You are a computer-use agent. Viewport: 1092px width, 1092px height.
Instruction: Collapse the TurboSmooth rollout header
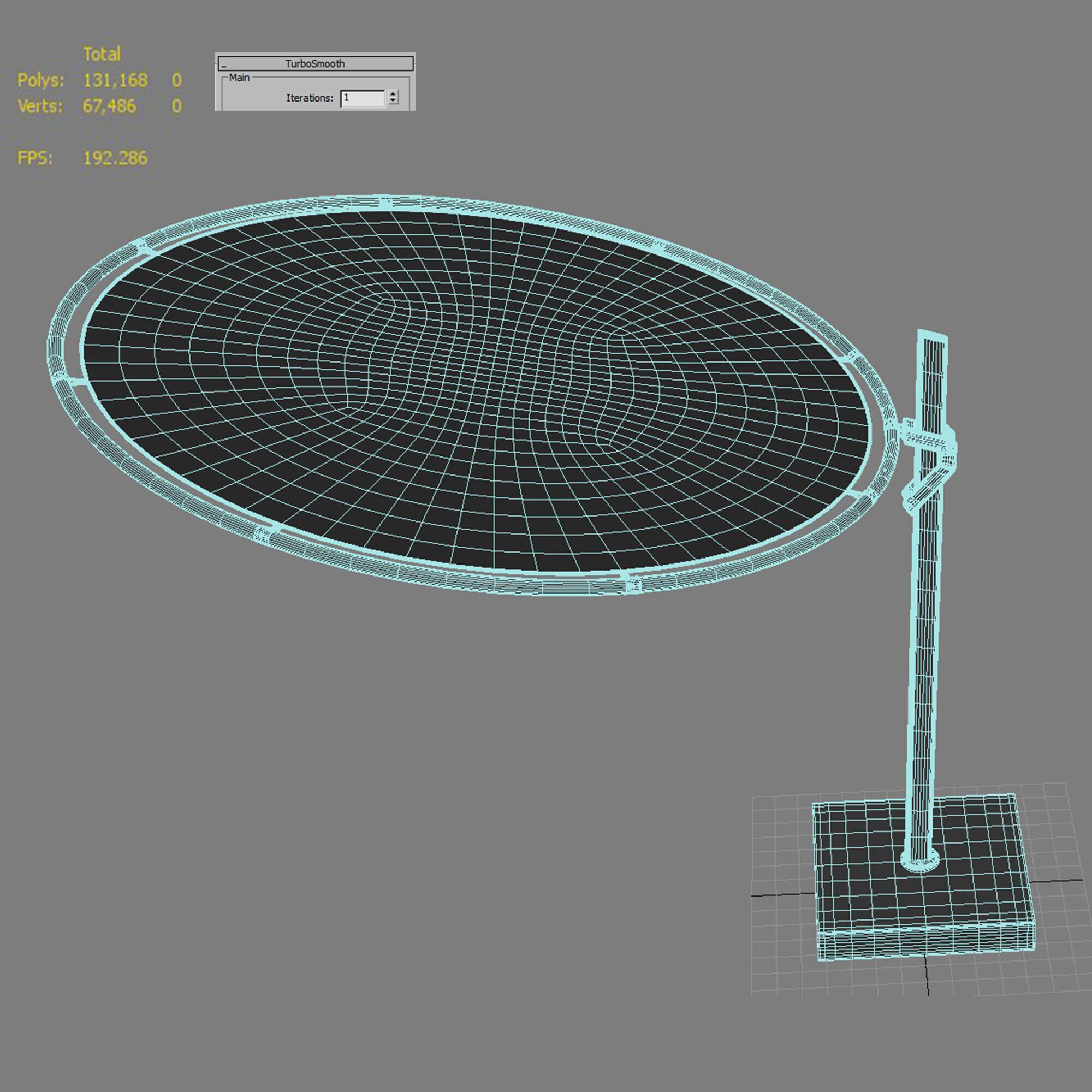tap(315, 63)
